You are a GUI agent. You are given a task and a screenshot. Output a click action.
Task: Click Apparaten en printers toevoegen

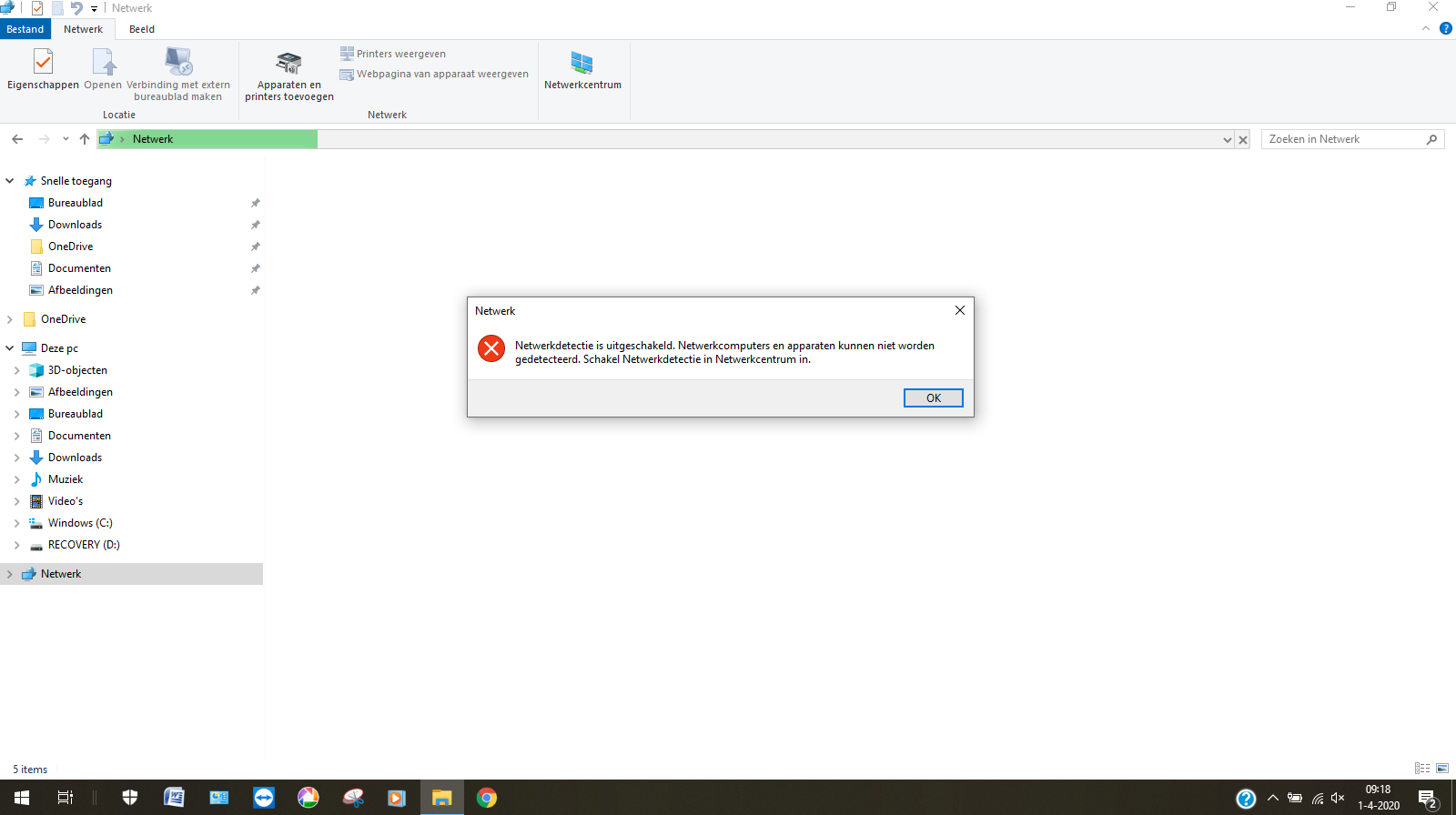(x=289, y=76)
